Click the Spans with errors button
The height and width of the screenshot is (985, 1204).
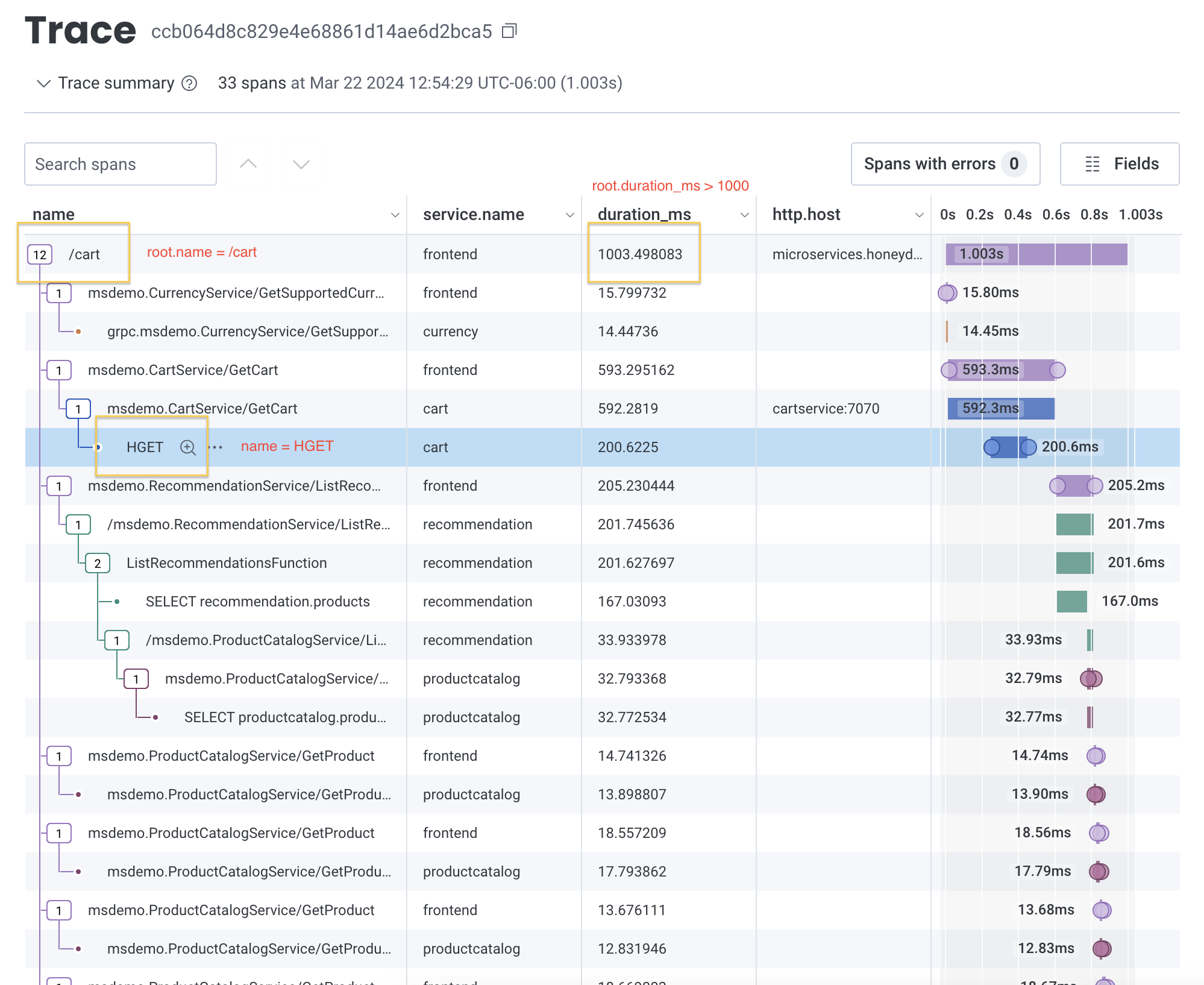(943, 163)
